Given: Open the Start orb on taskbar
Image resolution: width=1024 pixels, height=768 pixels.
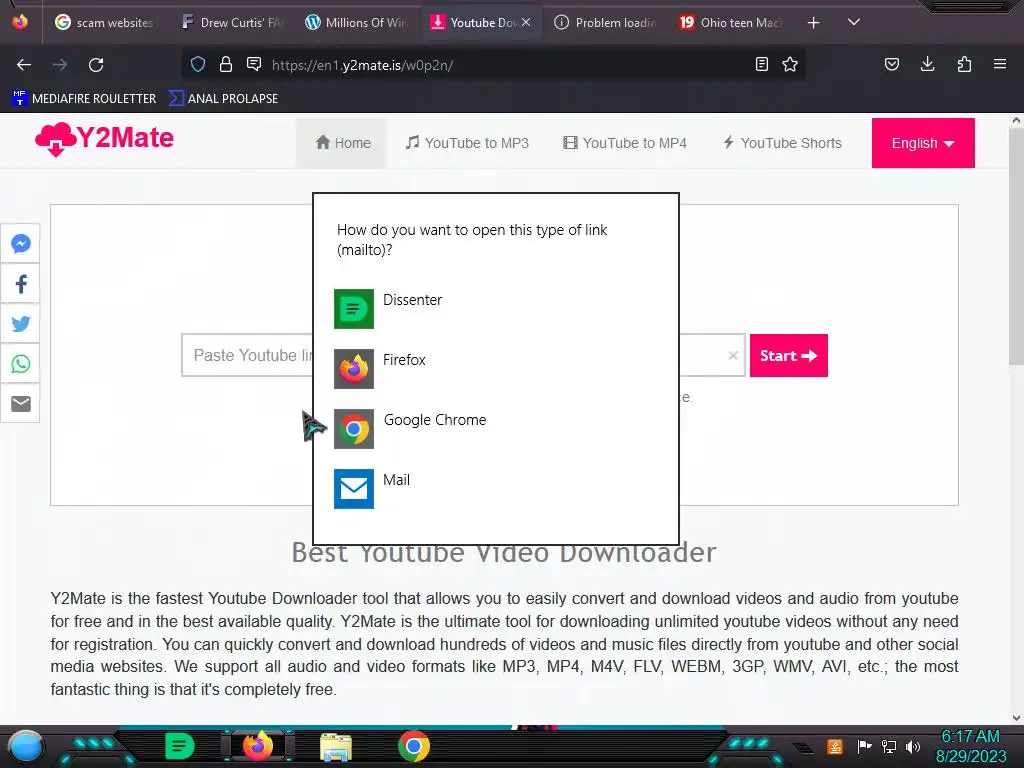Looking at the screenshot, I should click(25, 747).
